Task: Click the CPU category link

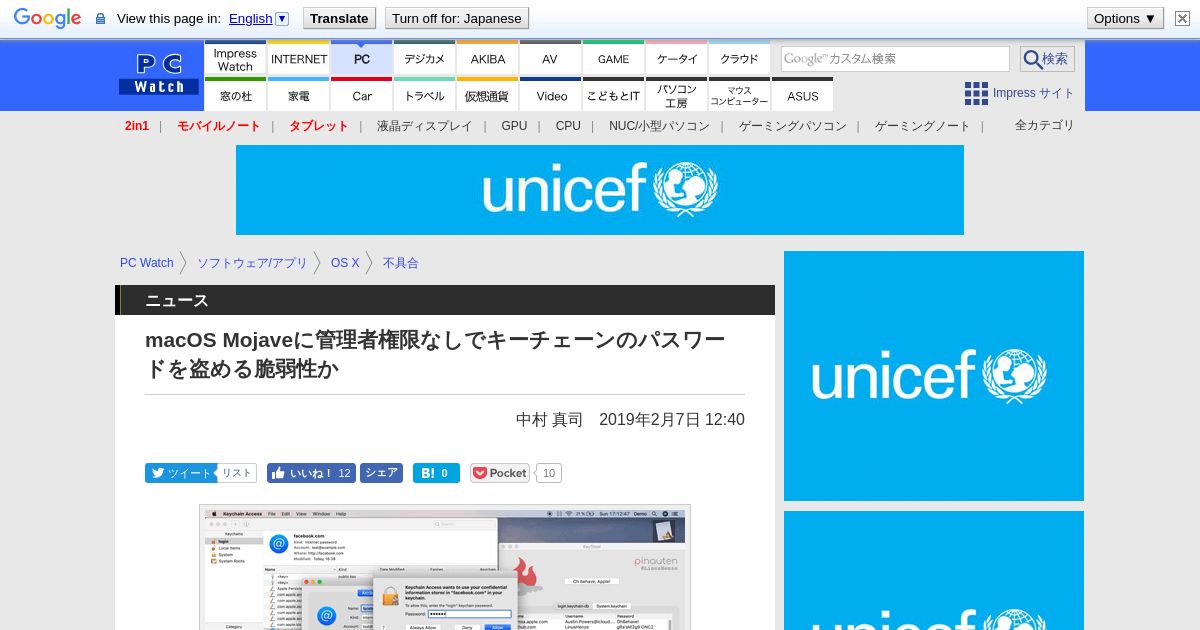Action: click(x=568, y=126)
